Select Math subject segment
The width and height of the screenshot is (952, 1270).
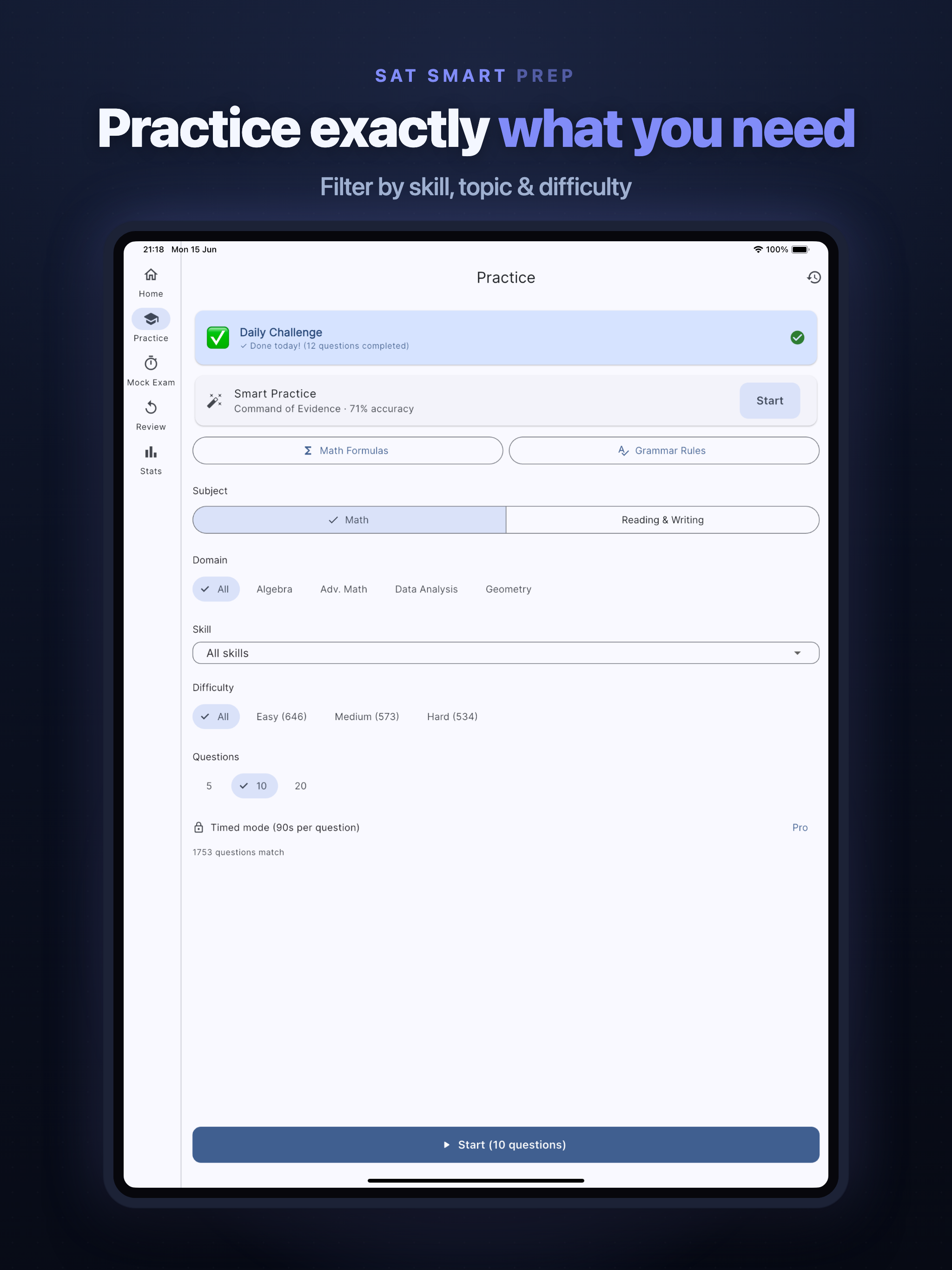tap(349, 520)
